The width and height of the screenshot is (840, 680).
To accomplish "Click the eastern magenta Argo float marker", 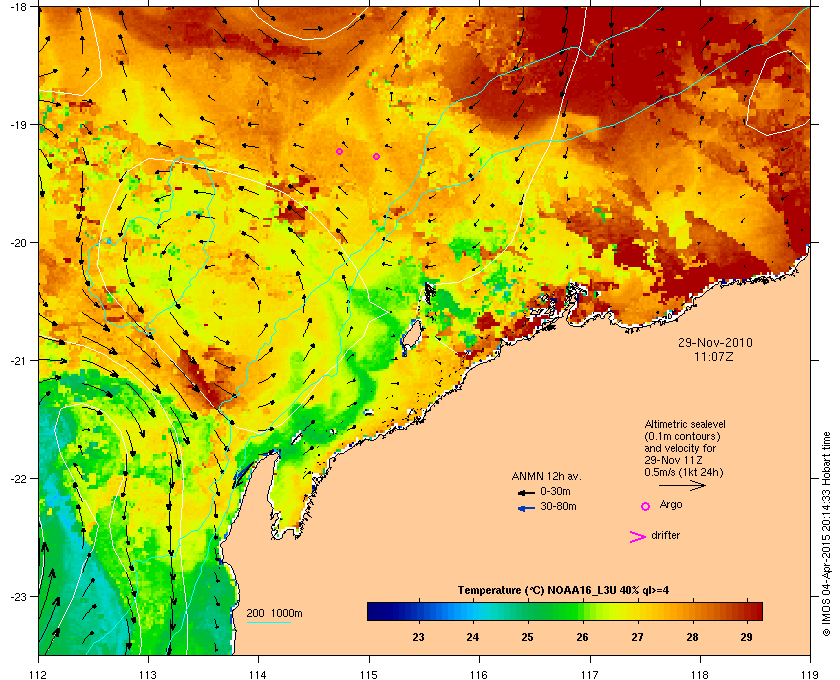I will pos(377,156).
